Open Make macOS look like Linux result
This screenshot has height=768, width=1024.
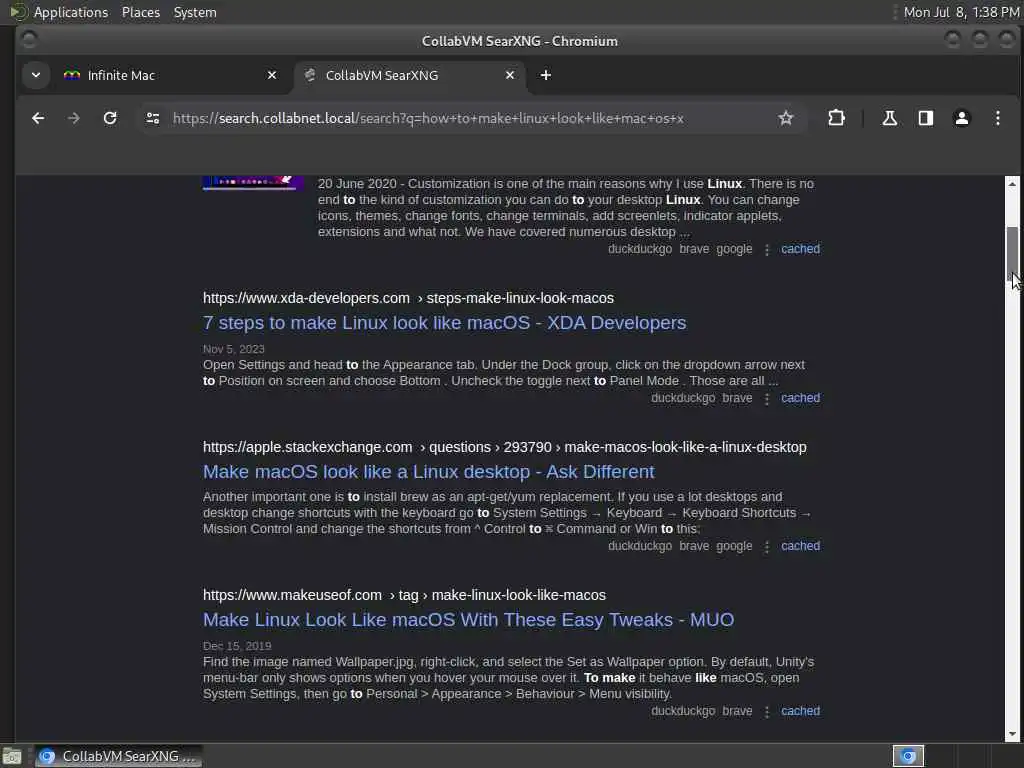tap(428, 472)
